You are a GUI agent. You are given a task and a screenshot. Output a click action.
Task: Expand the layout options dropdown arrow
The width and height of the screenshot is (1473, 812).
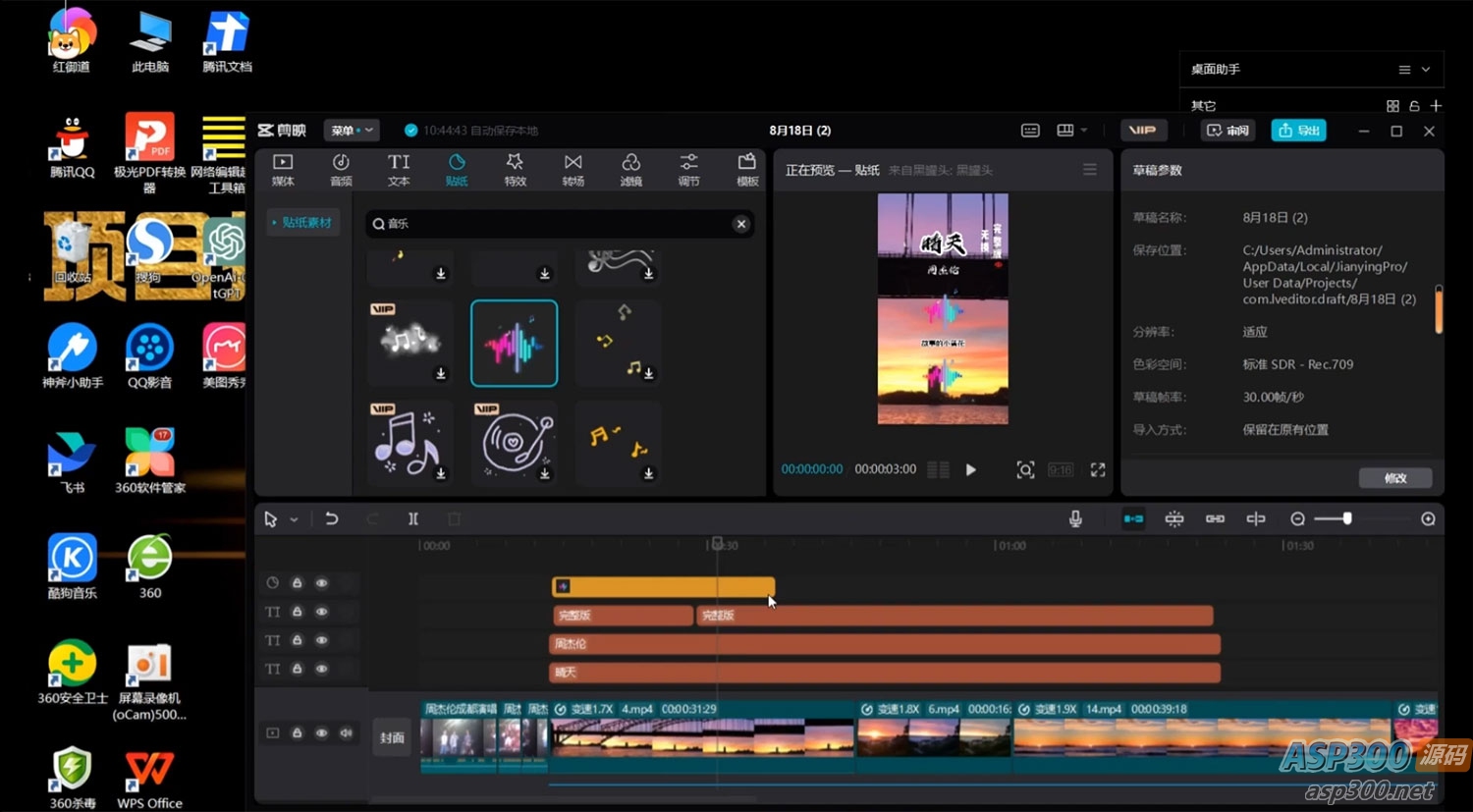coord(1084,131)
